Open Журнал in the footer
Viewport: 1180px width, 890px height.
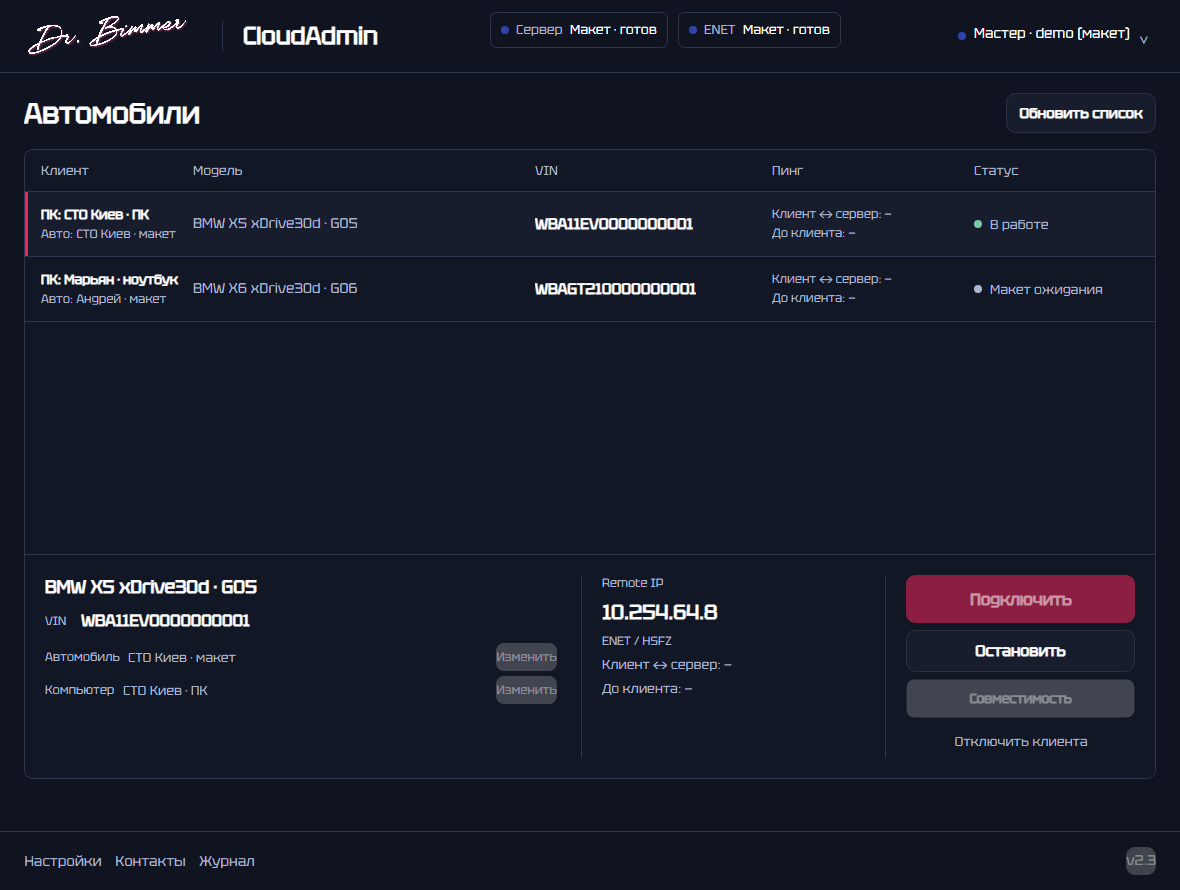click(227, 861)
